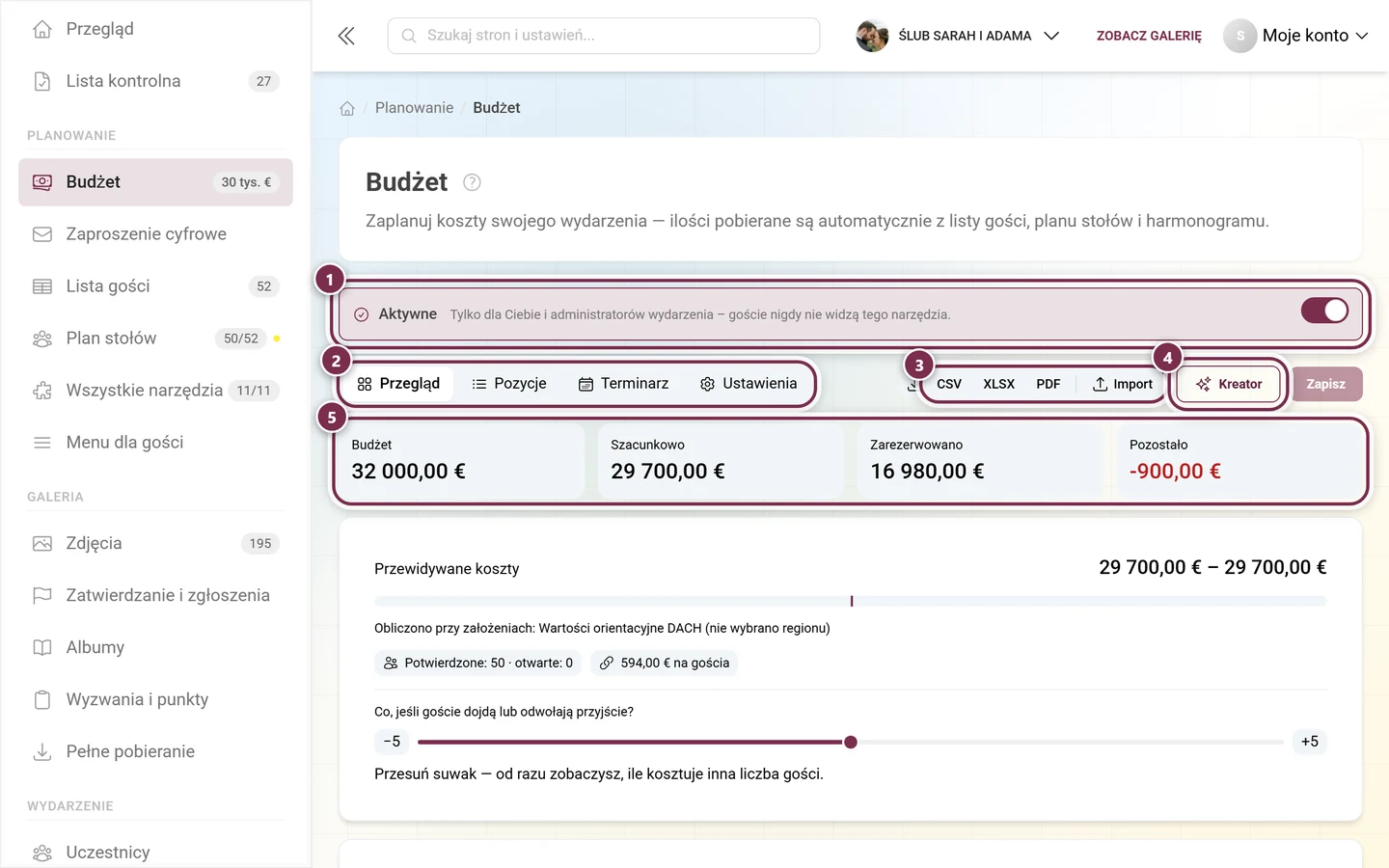The image size is (1389, 868).
Task: Click the guest count slider handle
Action: [851, 742]
